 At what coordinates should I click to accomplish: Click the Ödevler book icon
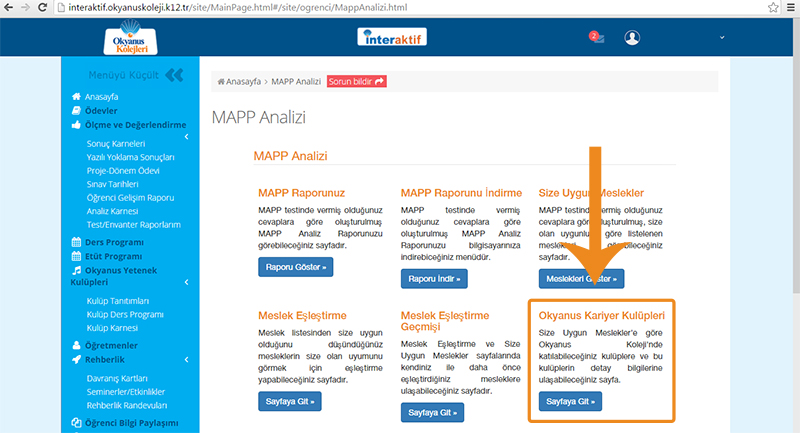(x=76, y=110)
